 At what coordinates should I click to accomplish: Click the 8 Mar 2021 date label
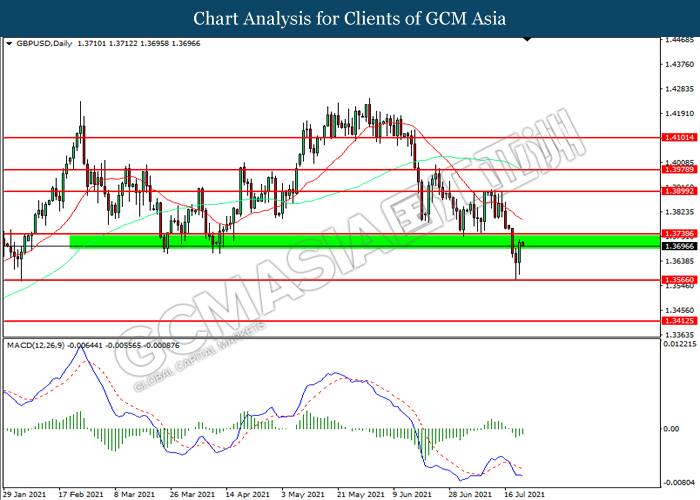pos(134,494)
